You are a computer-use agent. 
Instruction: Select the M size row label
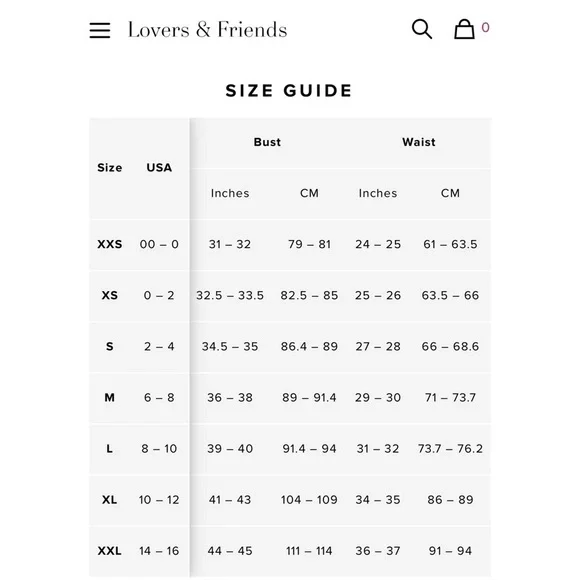point(109,398)
